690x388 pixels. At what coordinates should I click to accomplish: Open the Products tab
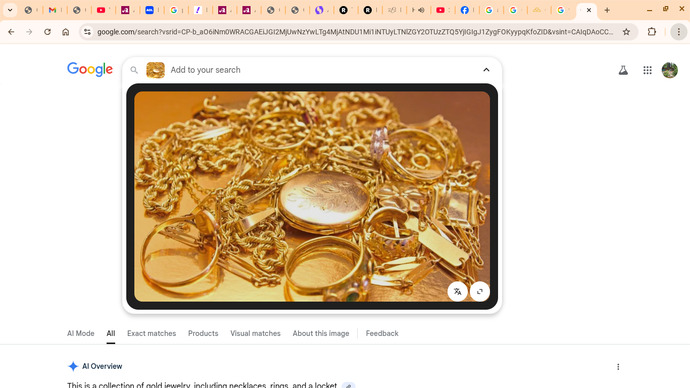click(203, 333)
